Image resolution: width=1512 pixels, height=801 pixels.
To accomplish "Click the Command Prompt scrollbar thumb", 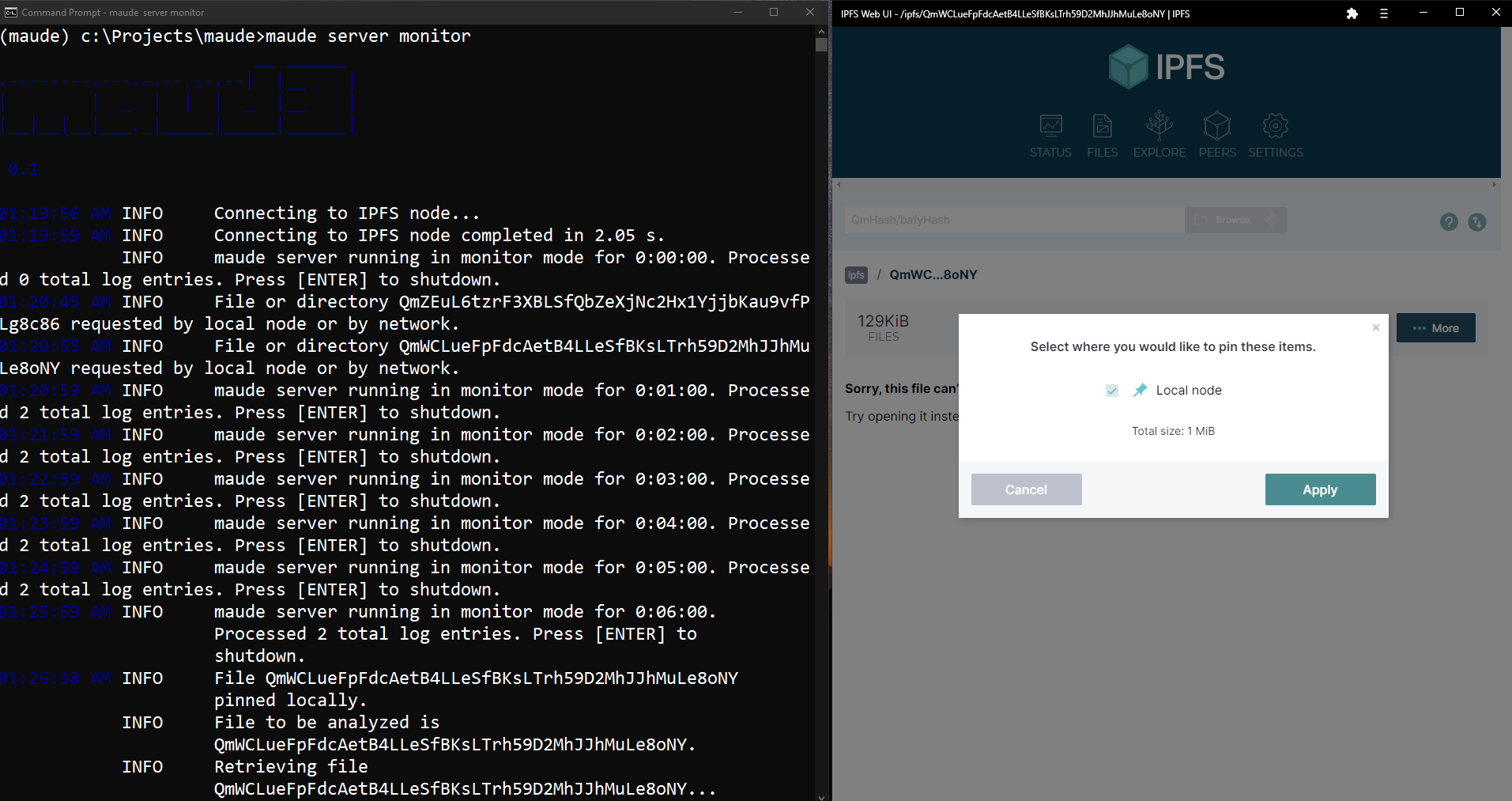I will [821, 45].
